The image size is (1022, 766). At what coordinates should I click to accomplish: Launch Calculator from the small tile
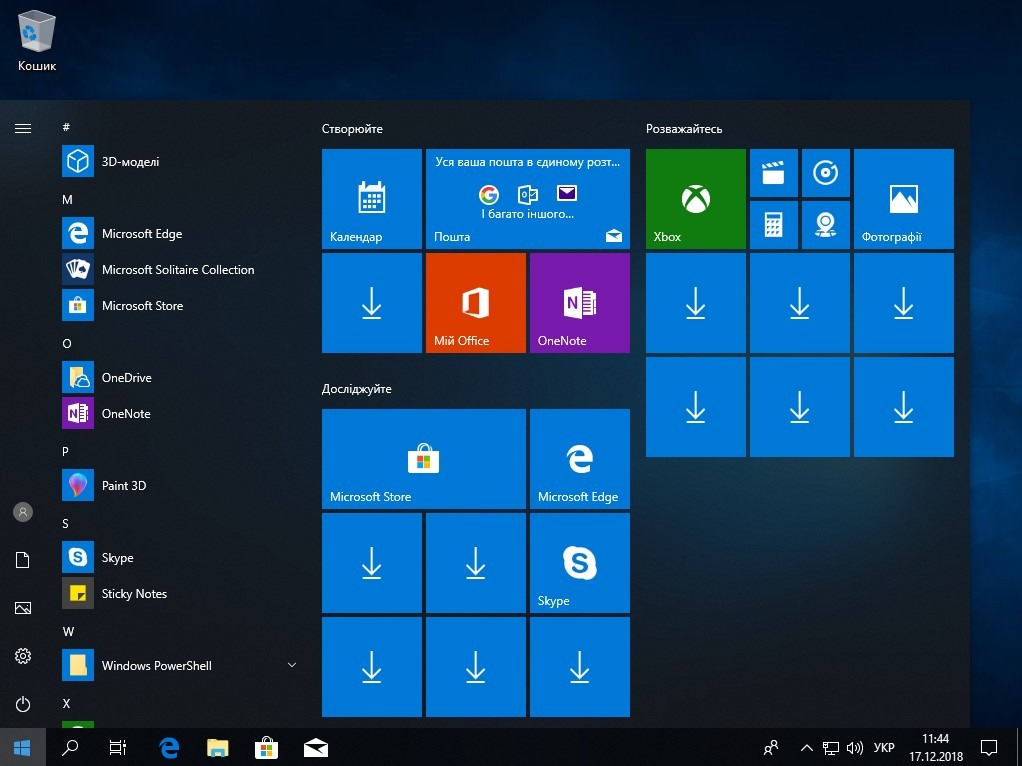tap(773, 225)
